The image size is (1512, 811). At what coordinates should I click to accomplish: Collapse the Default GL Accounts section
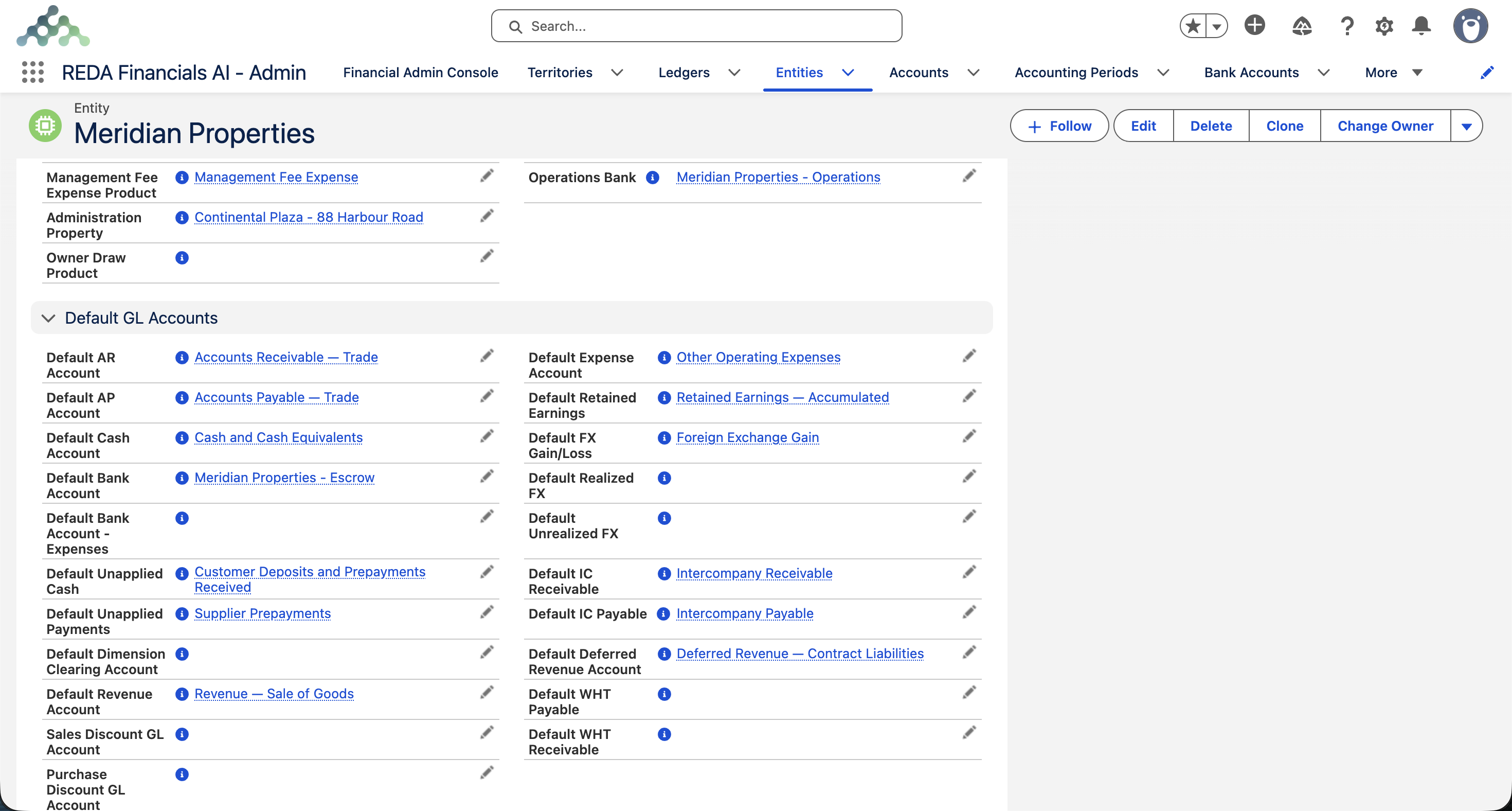pyautogui.click(x=48, y=318)
